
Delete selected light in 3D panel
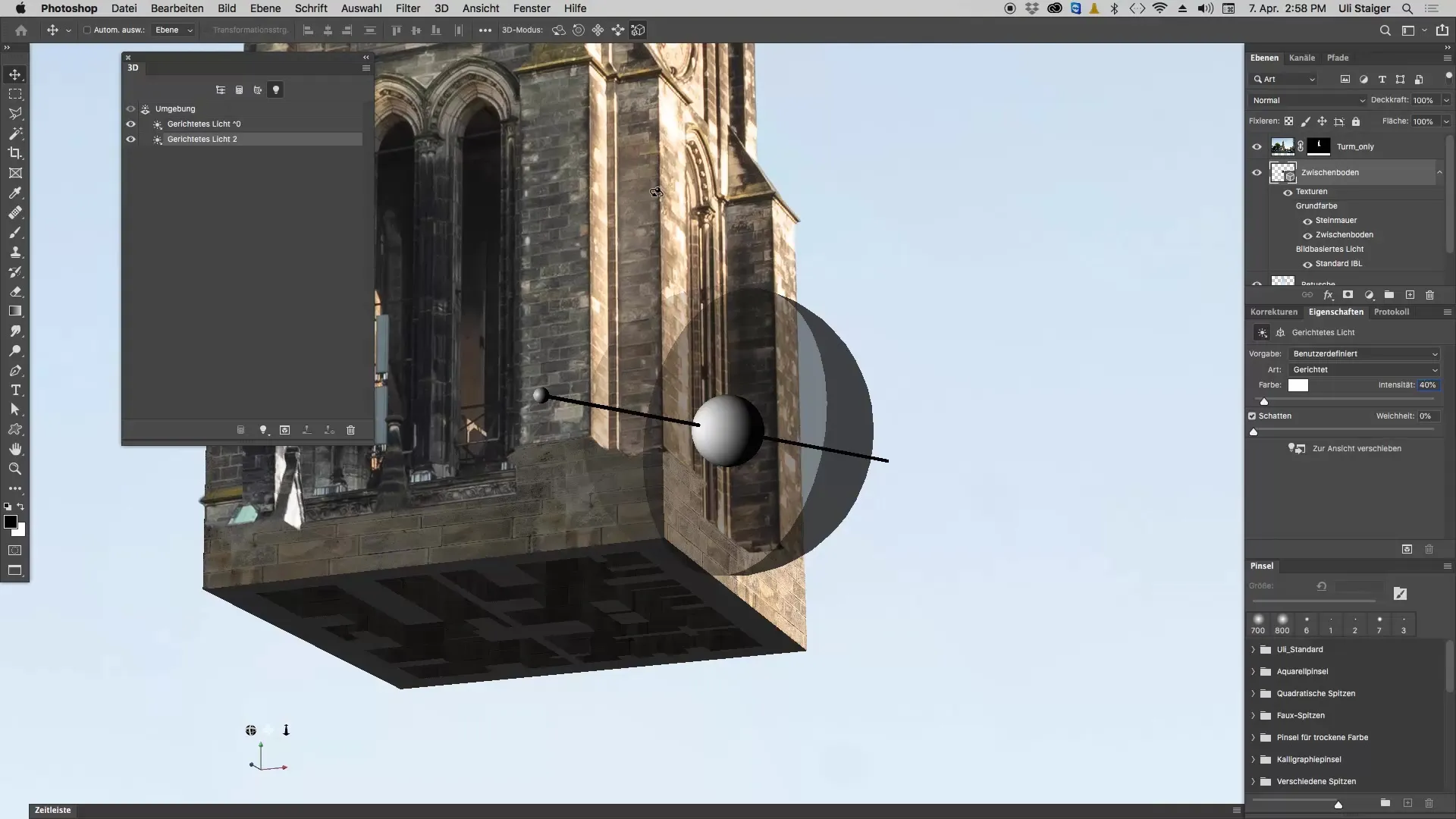pos(350,430)
